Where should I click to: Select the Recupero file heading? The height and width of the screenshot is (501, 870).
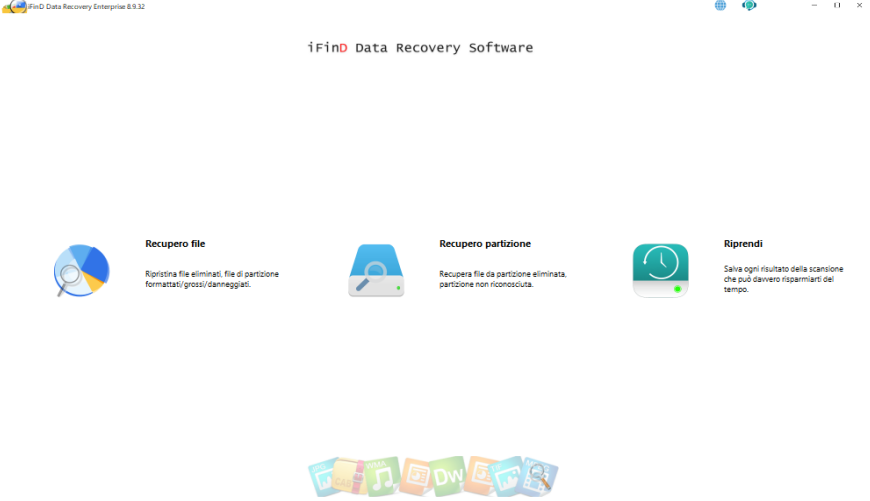click(x=175, y=244)
